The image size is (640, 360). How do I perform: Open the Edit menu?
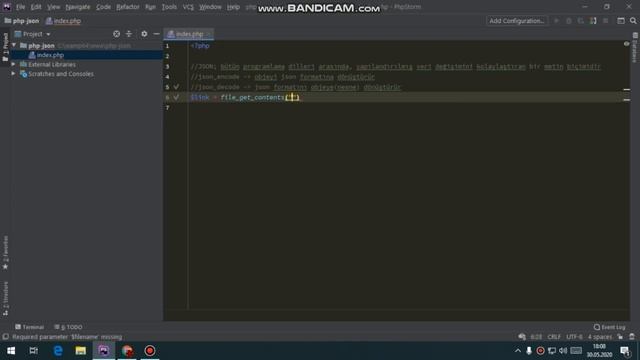click(x=36, y=7)
